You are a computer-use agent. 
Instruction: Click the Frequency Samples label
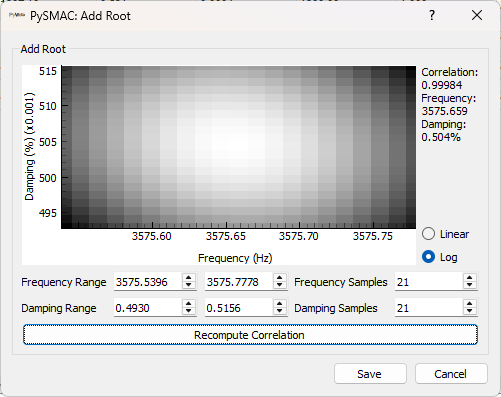(341, 282)
